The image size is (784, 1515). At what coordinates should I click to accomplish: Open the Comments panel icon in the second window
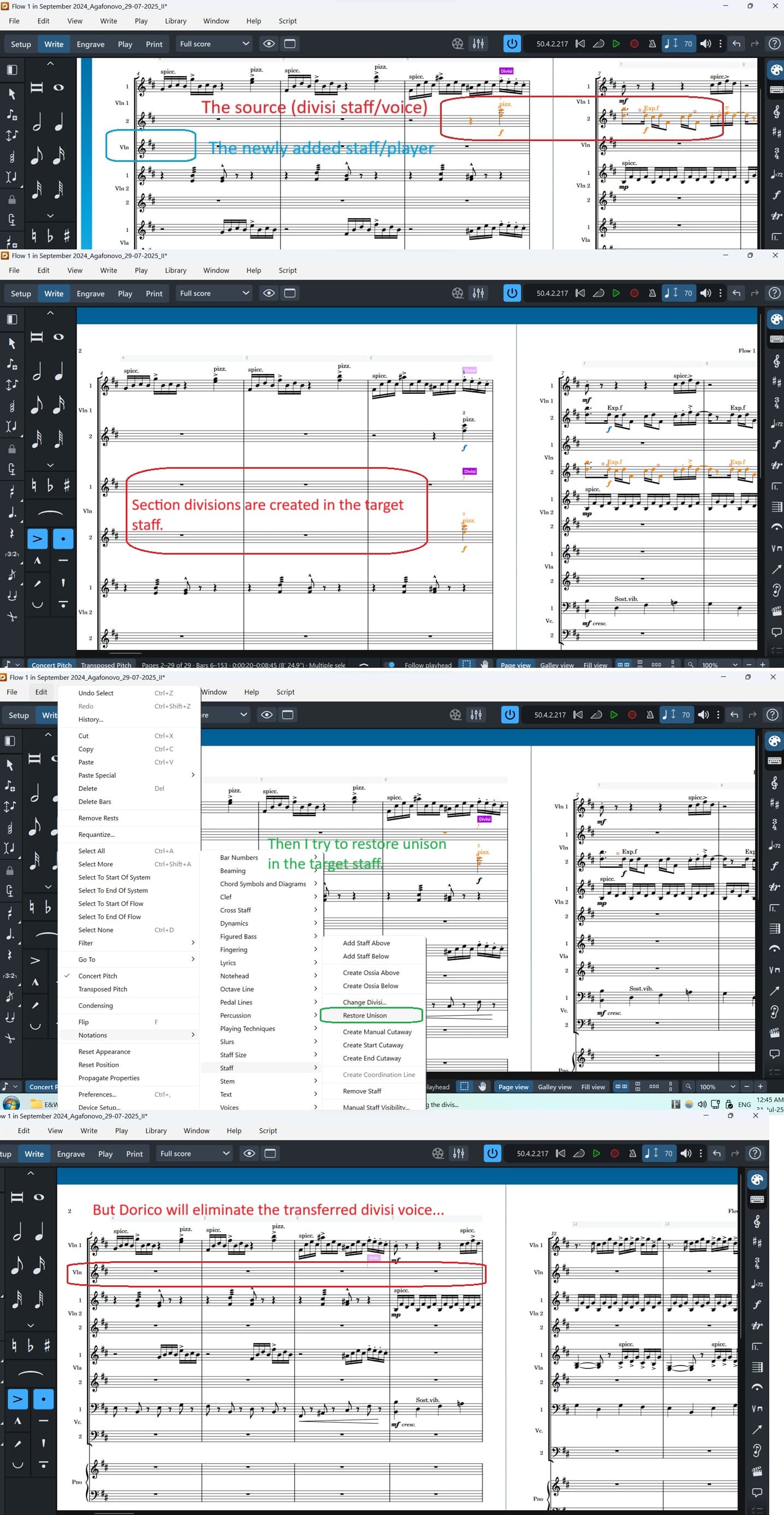tap(776, 632)
